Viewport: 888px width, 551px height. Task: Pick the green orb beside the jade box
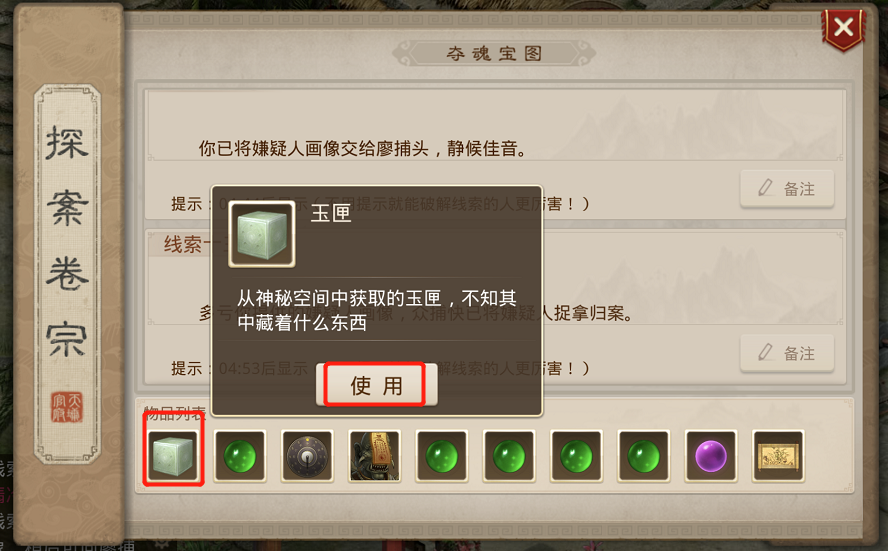point(240,456)
